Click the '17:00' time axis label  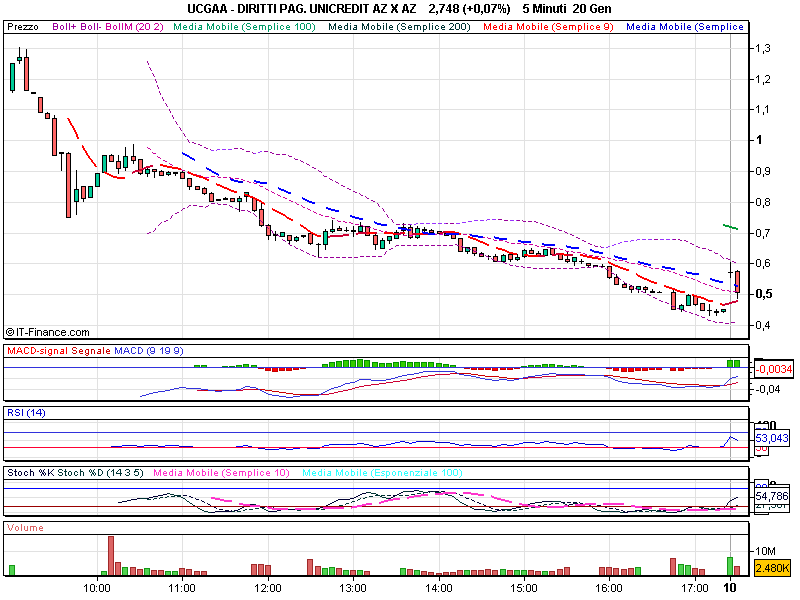[695, 588]
